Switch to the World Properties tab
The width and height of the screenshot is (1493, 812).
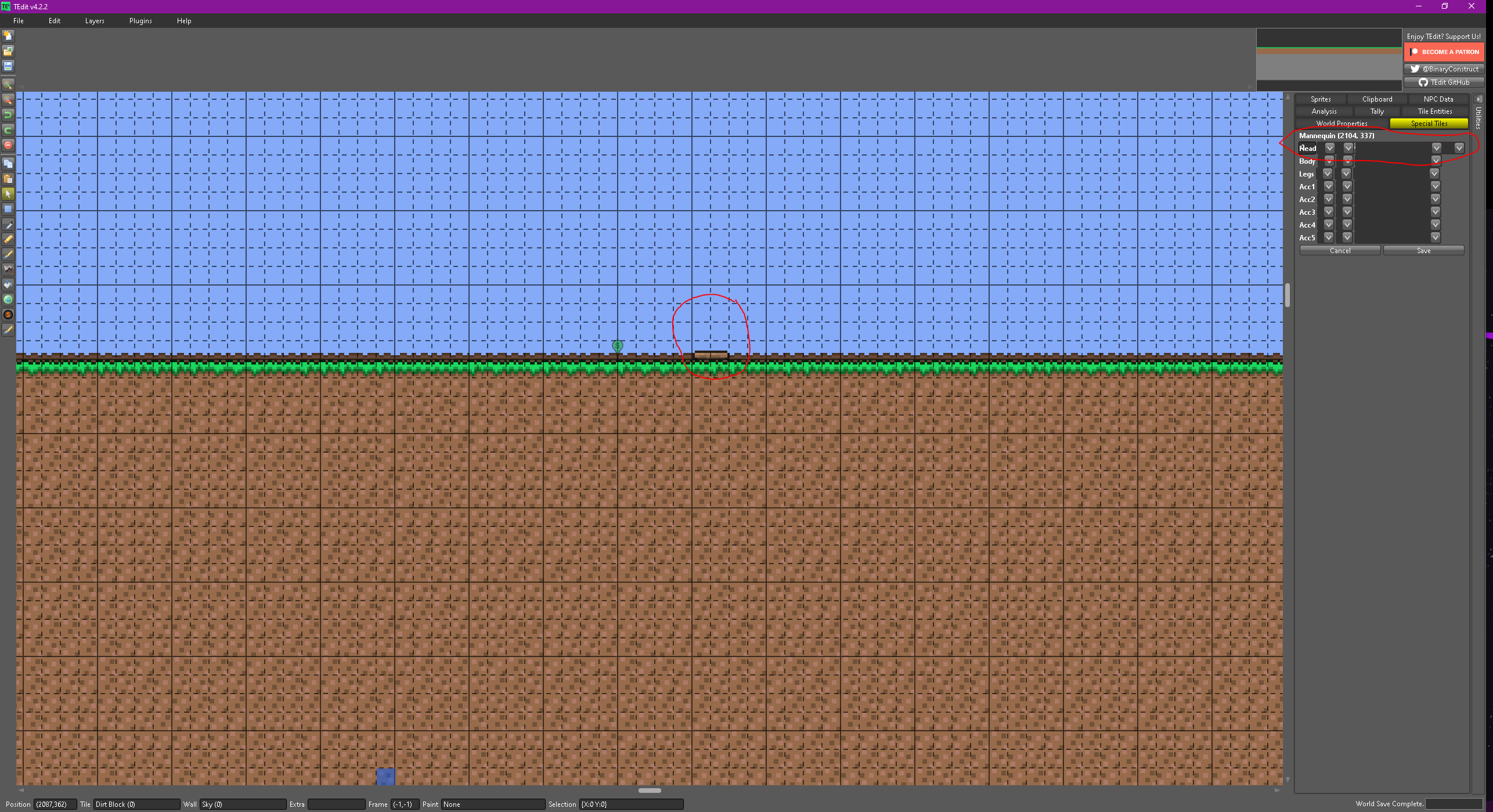(x=1341, y=123)
